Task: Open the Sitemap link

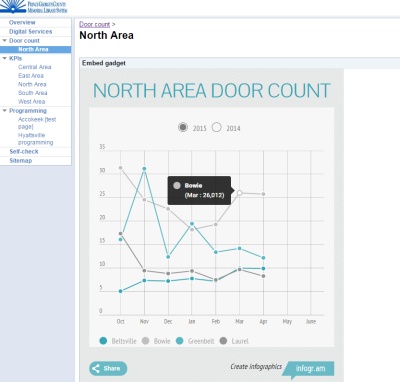Action: (x=21, y=160)
